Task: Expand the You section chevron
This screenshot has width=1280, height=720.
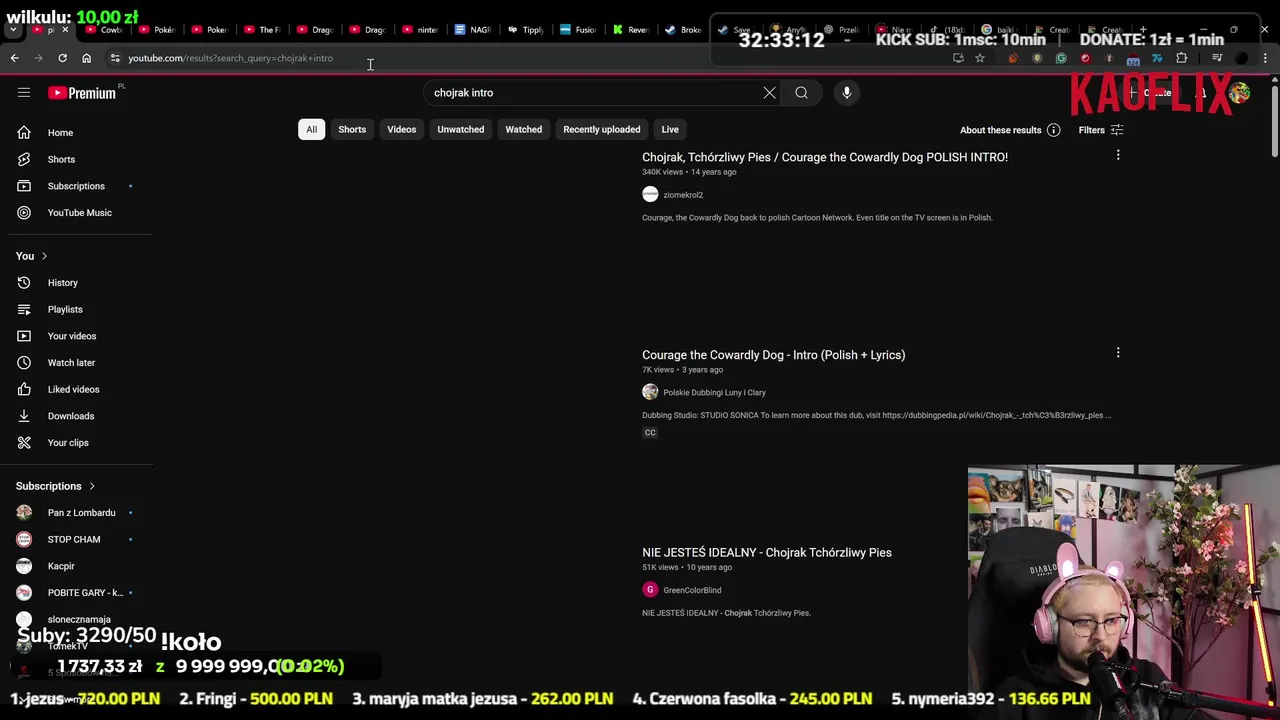Action: click(x=44, y=256)
